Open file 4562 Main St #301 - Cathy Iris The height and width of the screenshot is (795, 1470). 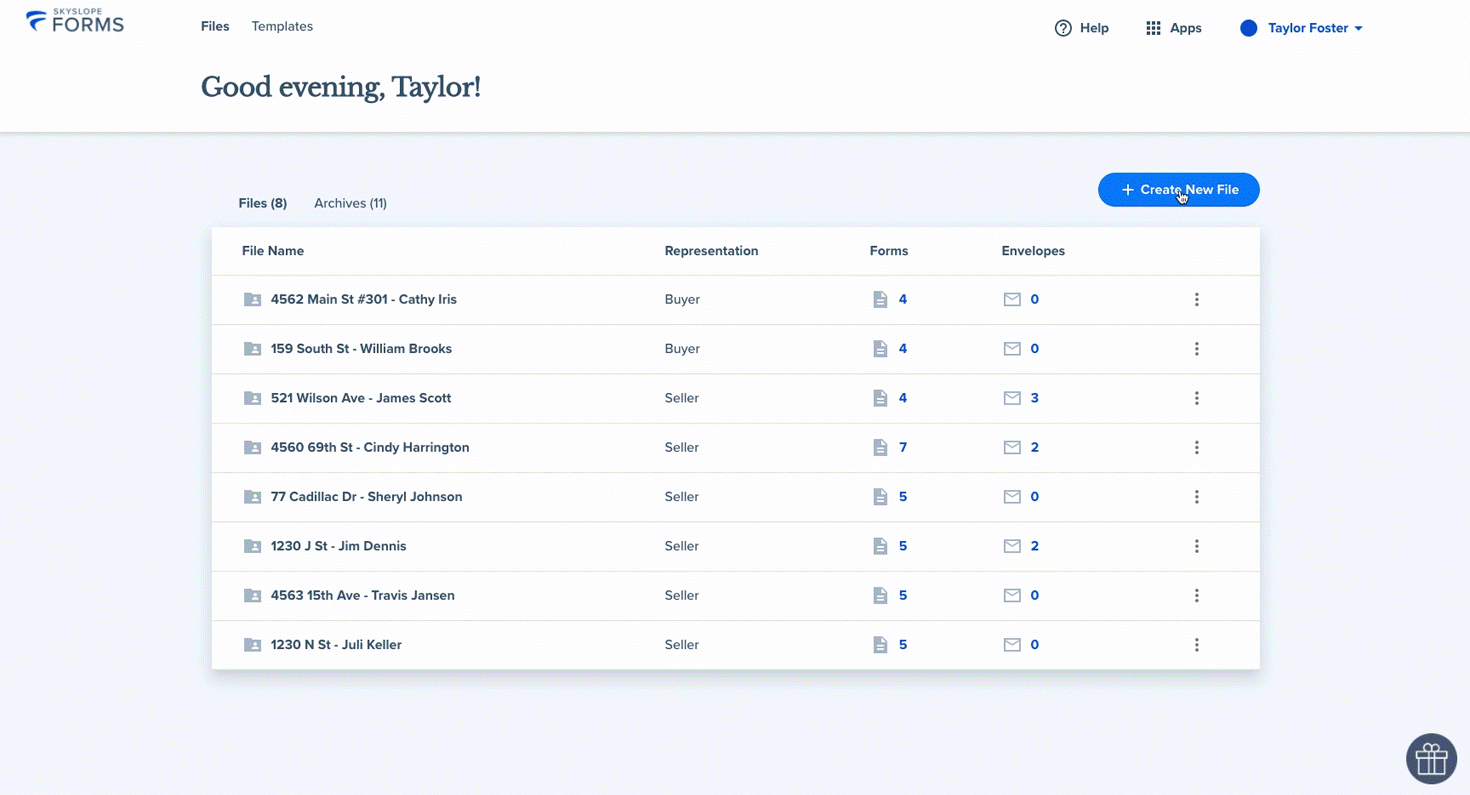coord(364,299)
